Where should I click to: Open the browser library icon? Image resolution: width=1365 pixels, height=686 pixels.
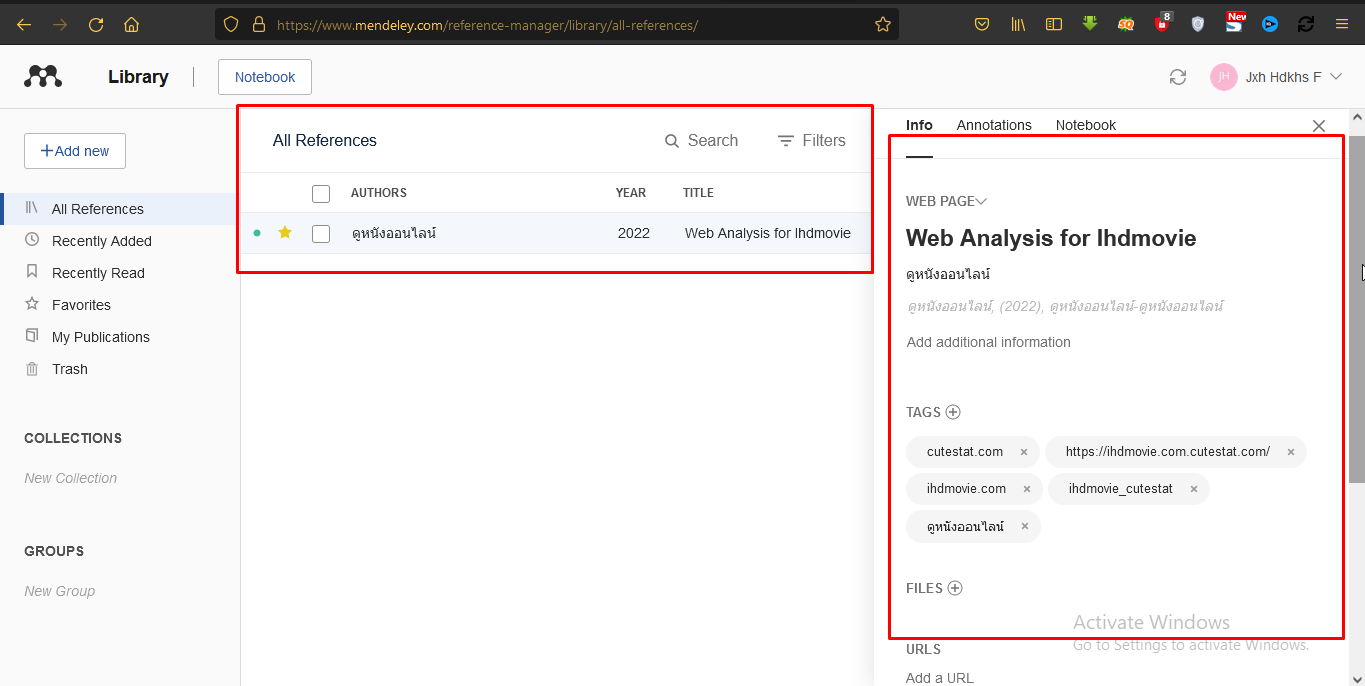[1018, 24]
